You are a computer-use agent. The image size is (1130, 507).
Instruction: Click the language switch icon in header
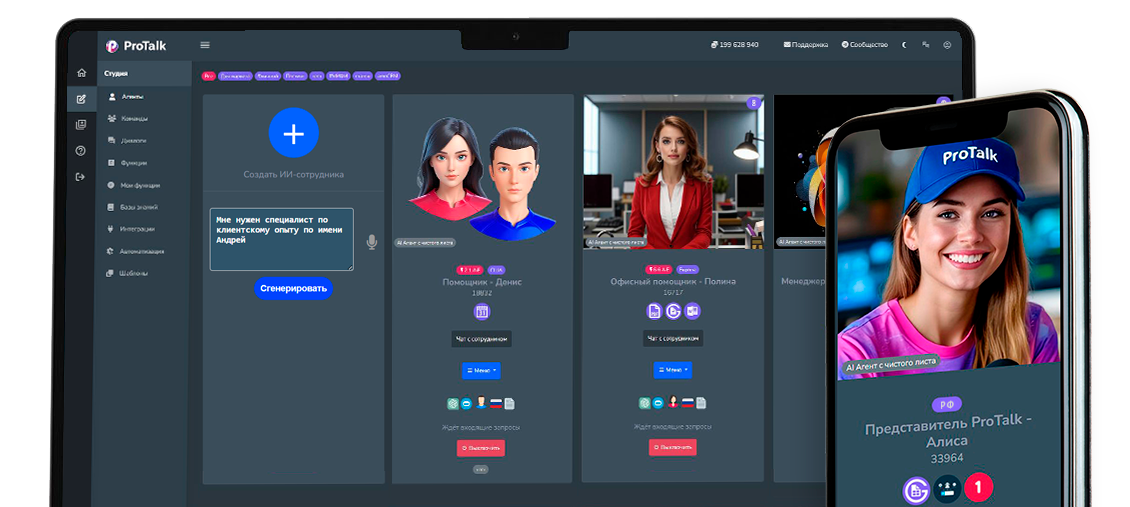(x=926, y=45)
